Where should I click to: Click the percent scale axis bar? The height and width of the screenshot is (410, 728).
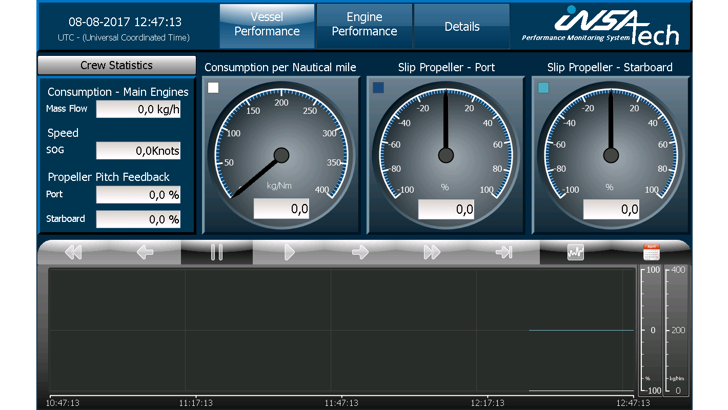[651, 331]
